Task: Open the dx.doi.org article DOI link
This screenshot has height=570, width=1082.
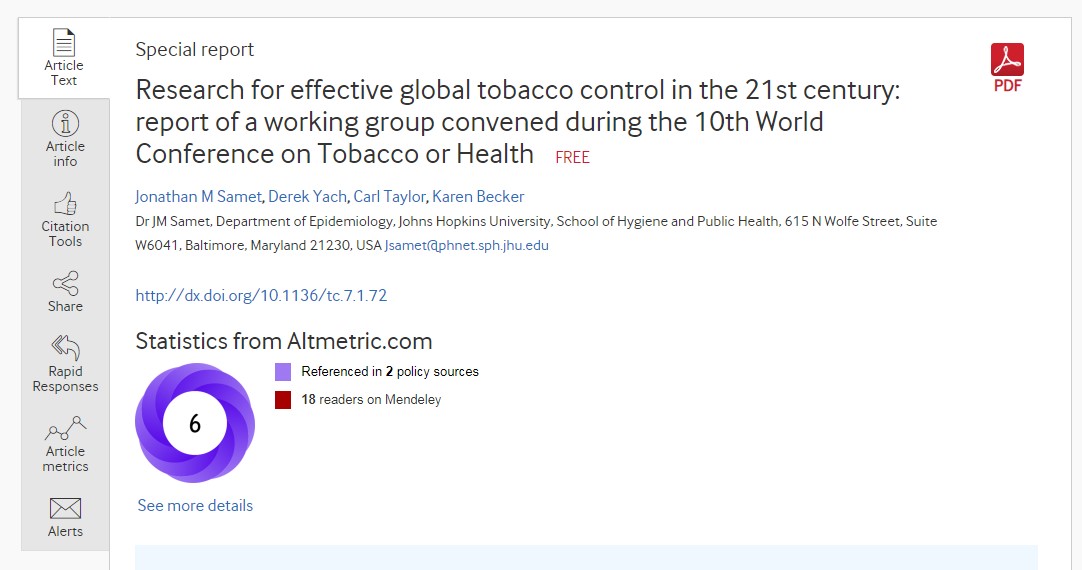Action: click(261, 295)
